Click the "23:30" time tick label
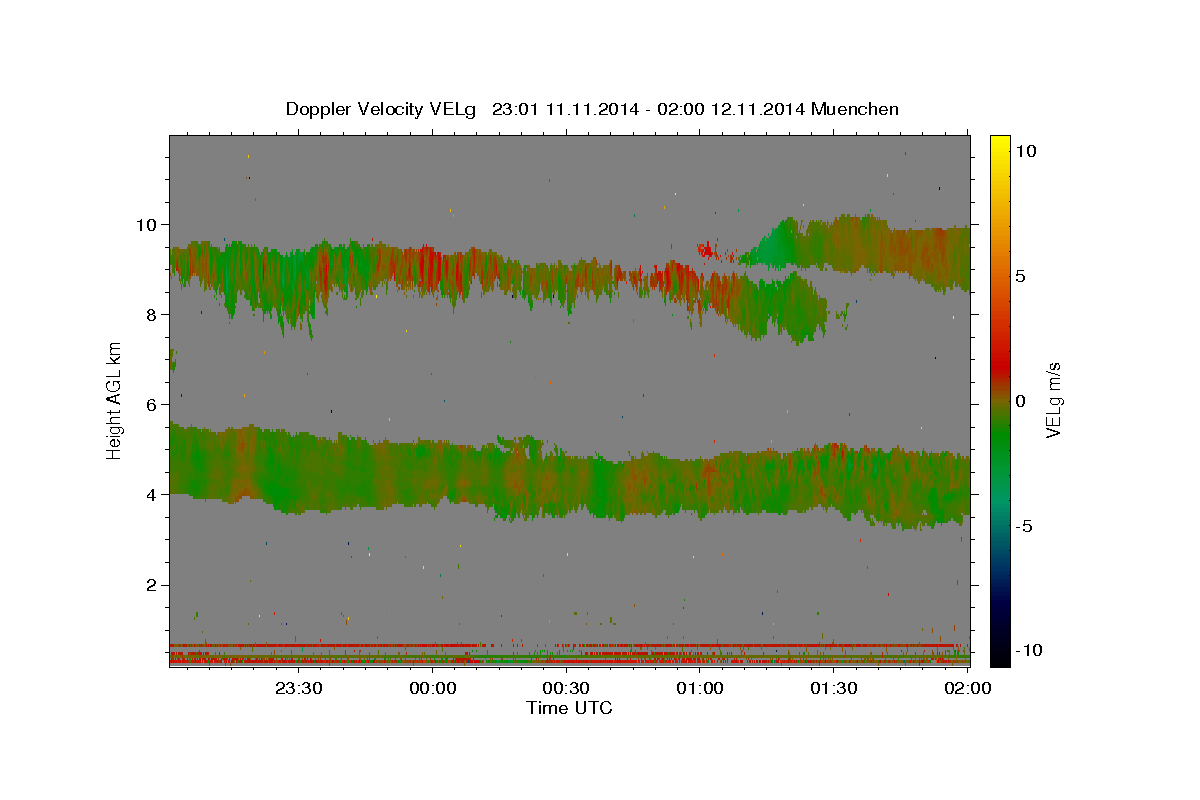 point(299,688)
